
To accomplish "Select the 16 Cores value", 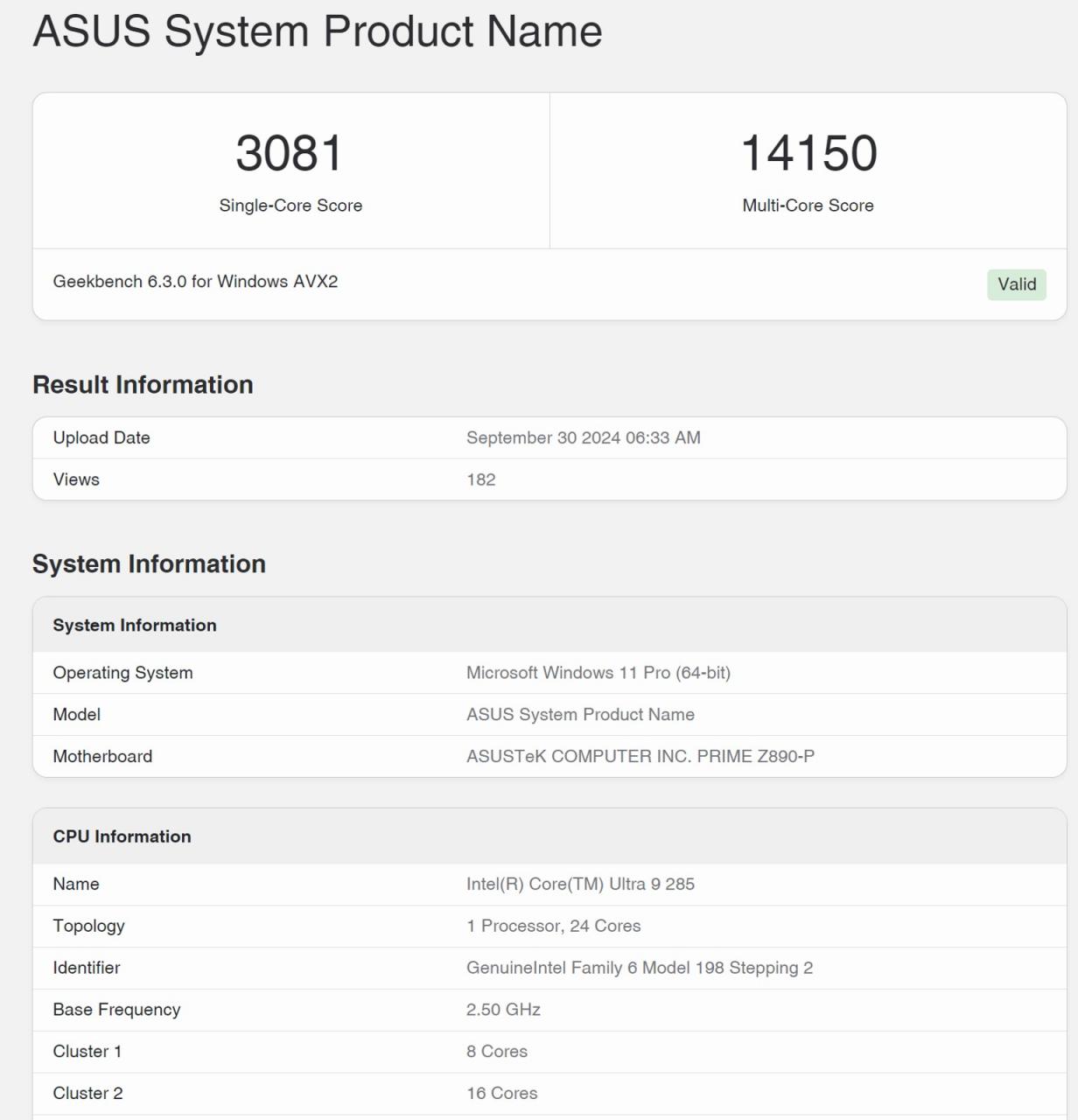I will tap(502, 1094).
